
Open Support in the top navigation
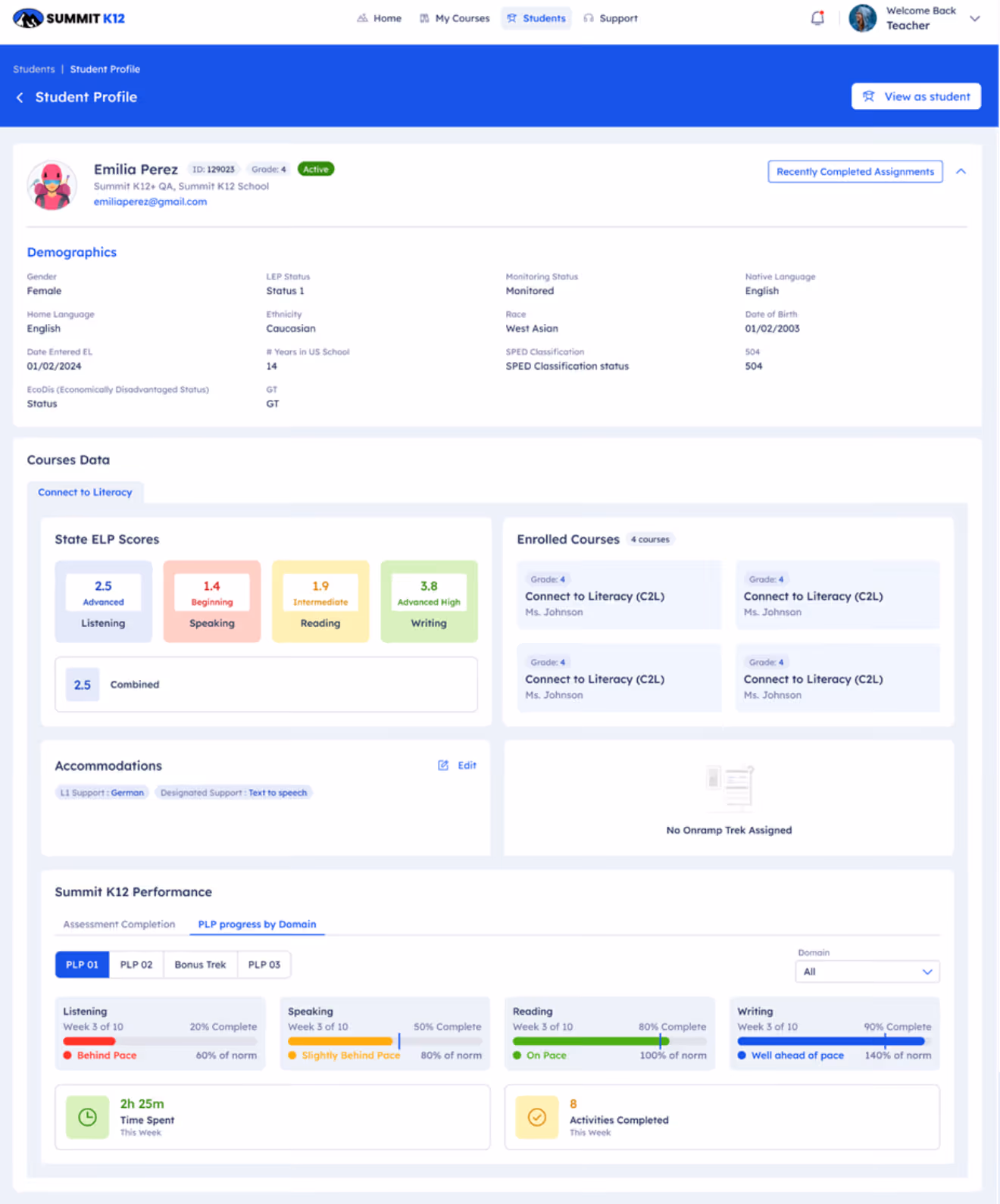611,18
